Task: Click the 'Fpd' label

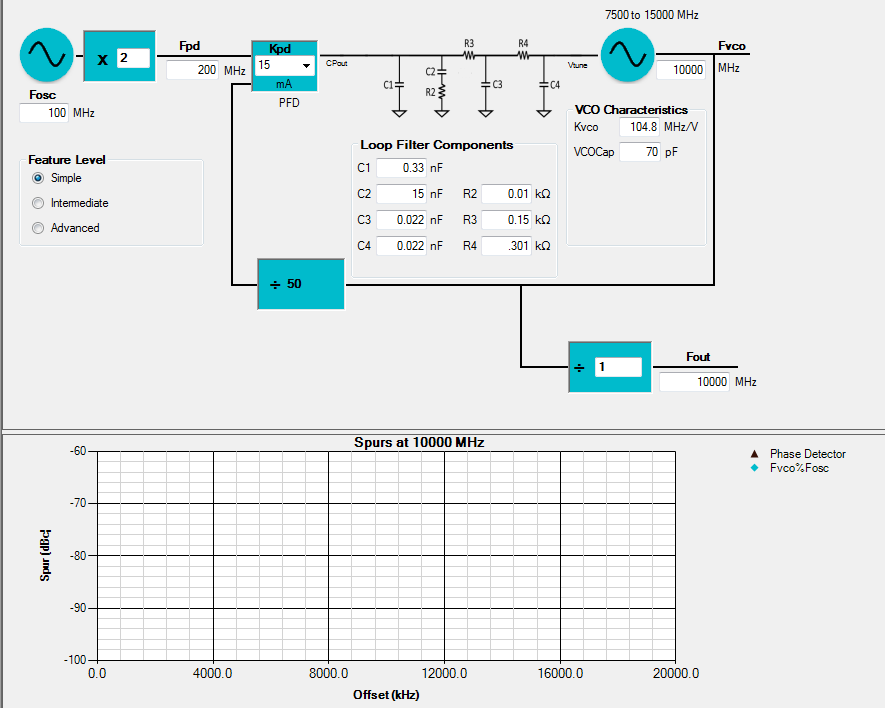Action: 190,46
